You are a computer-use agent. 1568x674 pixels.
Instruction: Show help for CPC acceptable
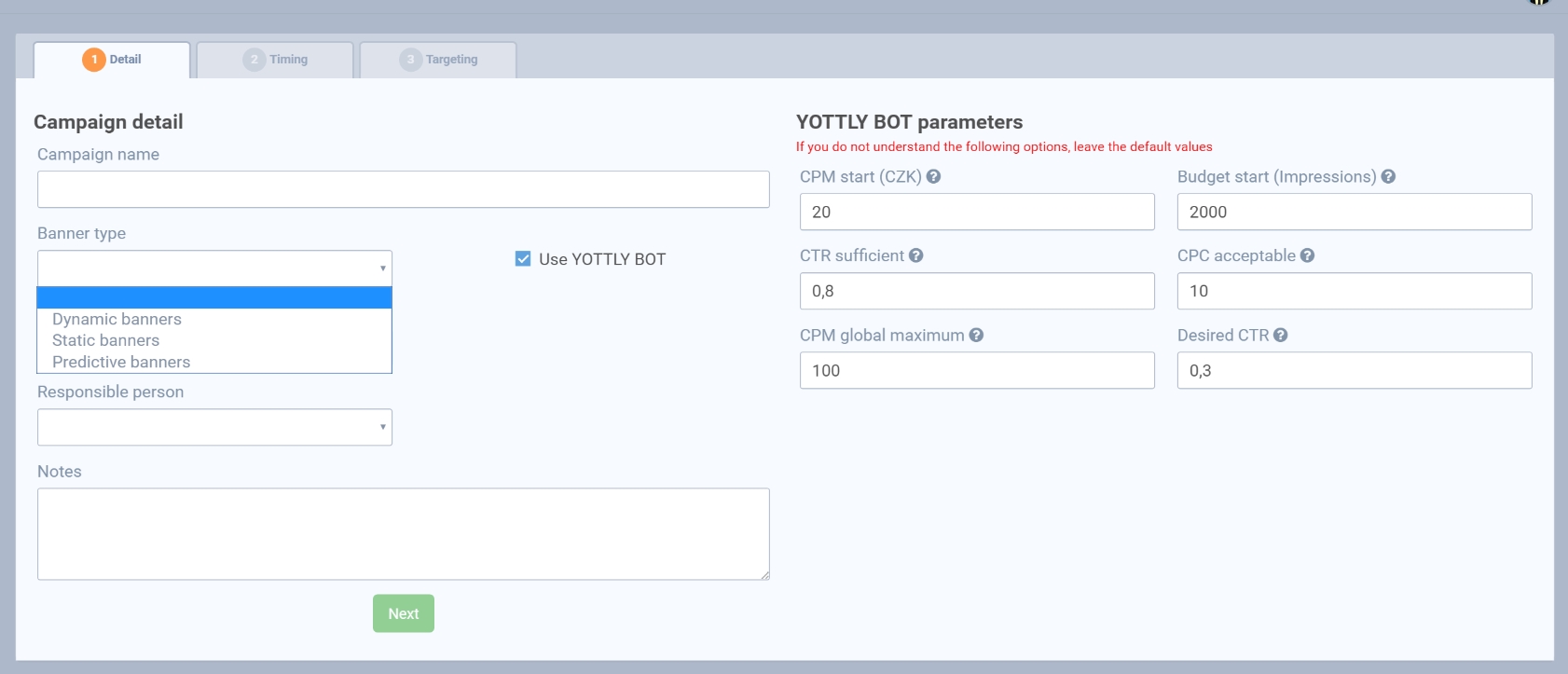[1307, 255]
